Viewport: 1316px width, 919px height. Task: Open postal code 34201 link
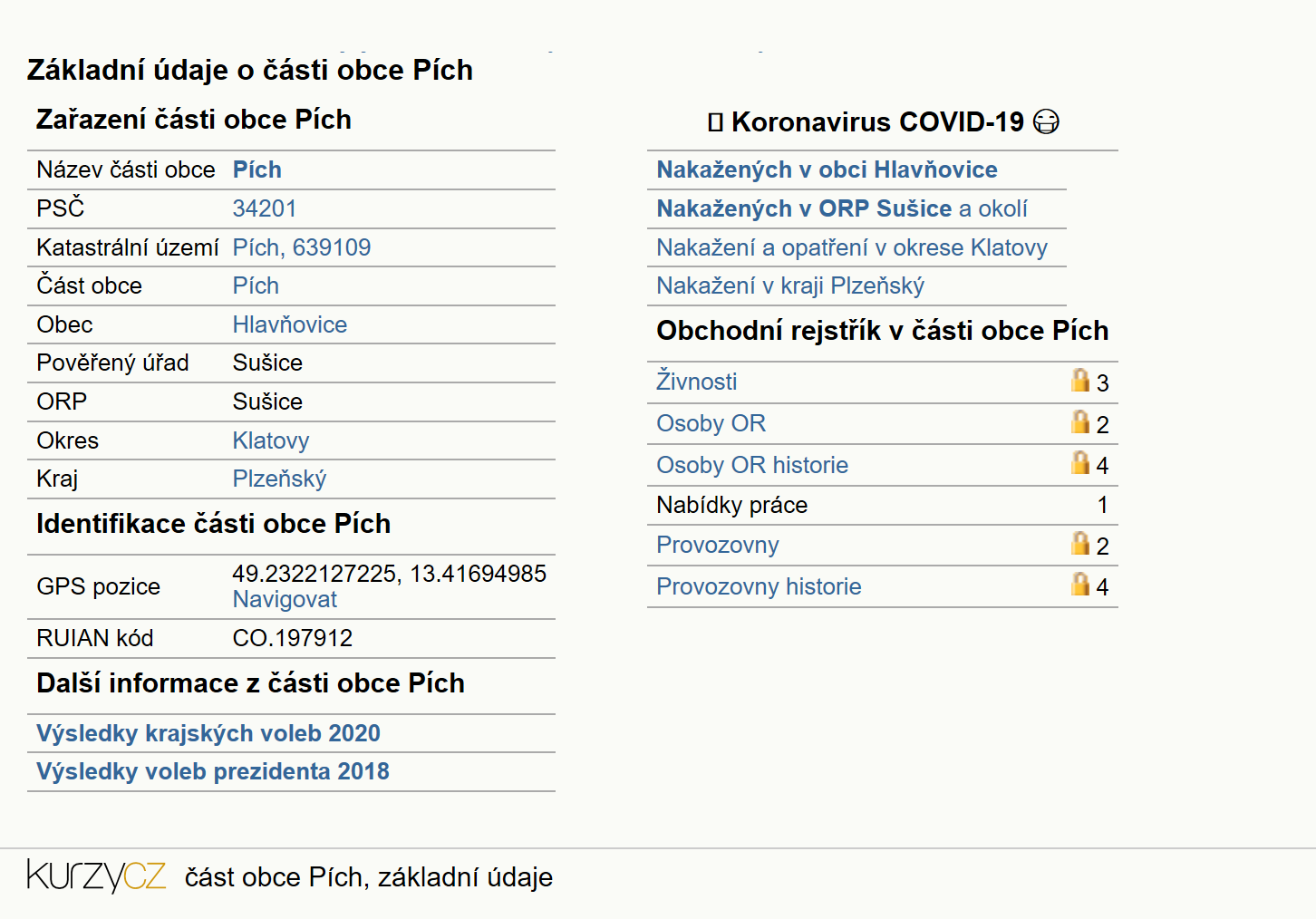[265, 208]
